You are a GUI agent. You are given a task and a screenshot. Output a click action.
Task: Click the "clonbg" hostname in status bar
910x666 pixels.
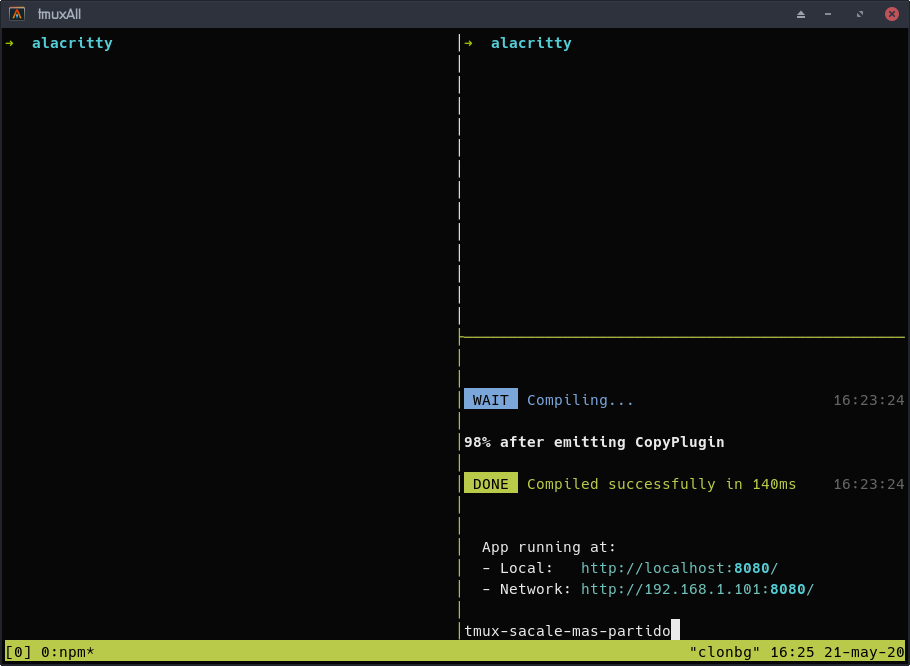pyautogui.click(x=724, y=652)
